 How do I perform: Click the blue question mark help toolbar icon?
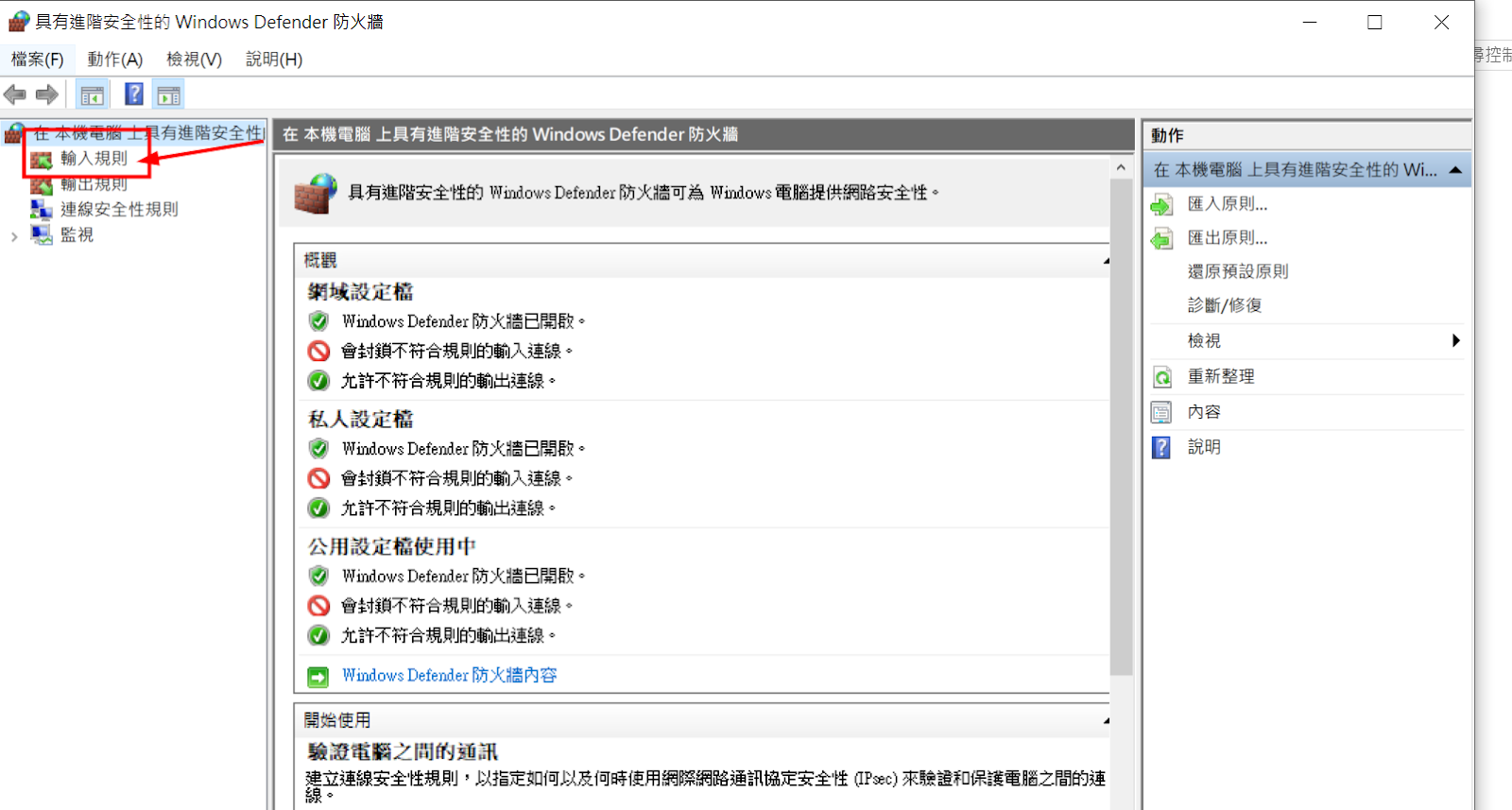point(134,95)
